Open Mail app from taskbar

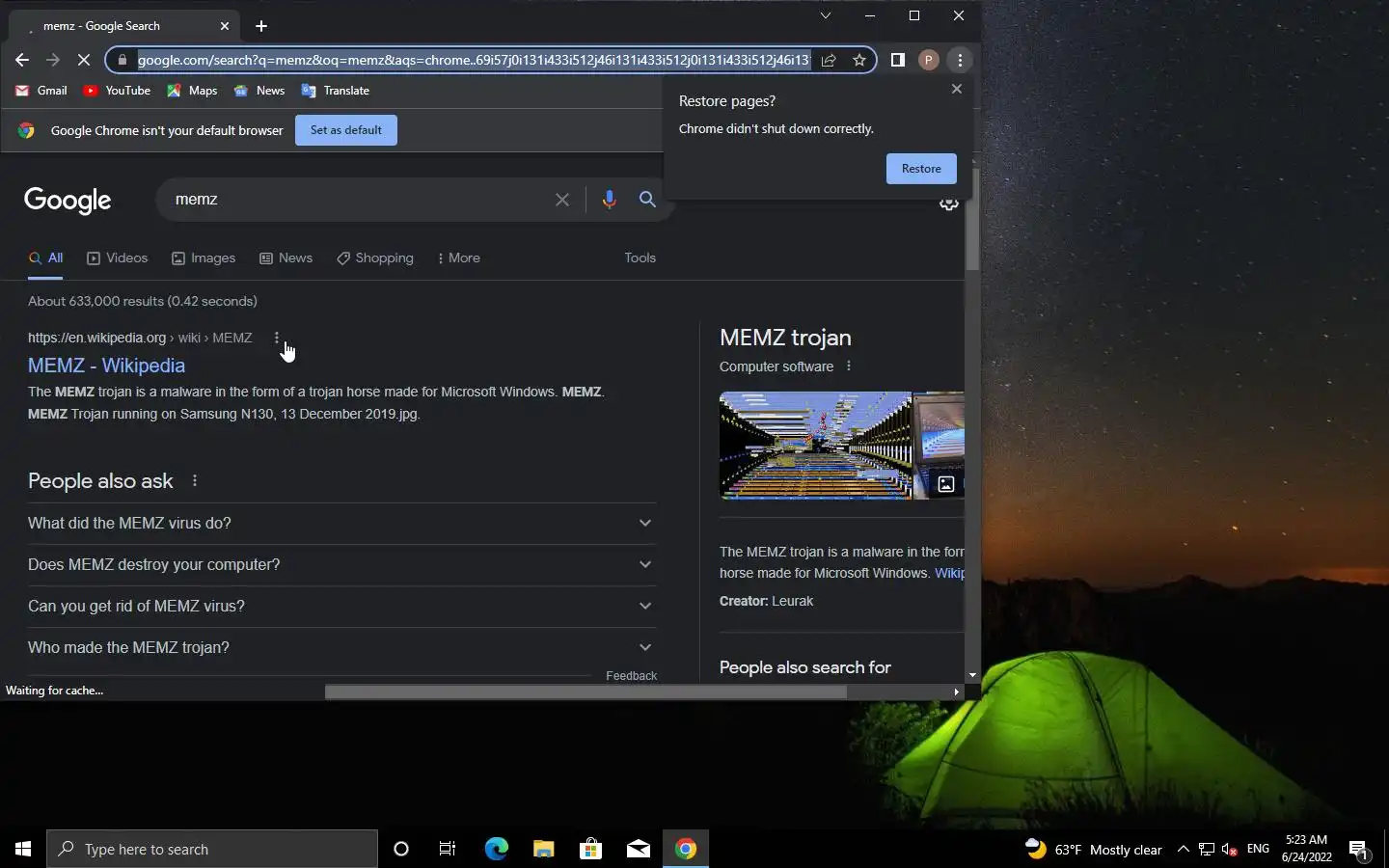coord(638,849)
